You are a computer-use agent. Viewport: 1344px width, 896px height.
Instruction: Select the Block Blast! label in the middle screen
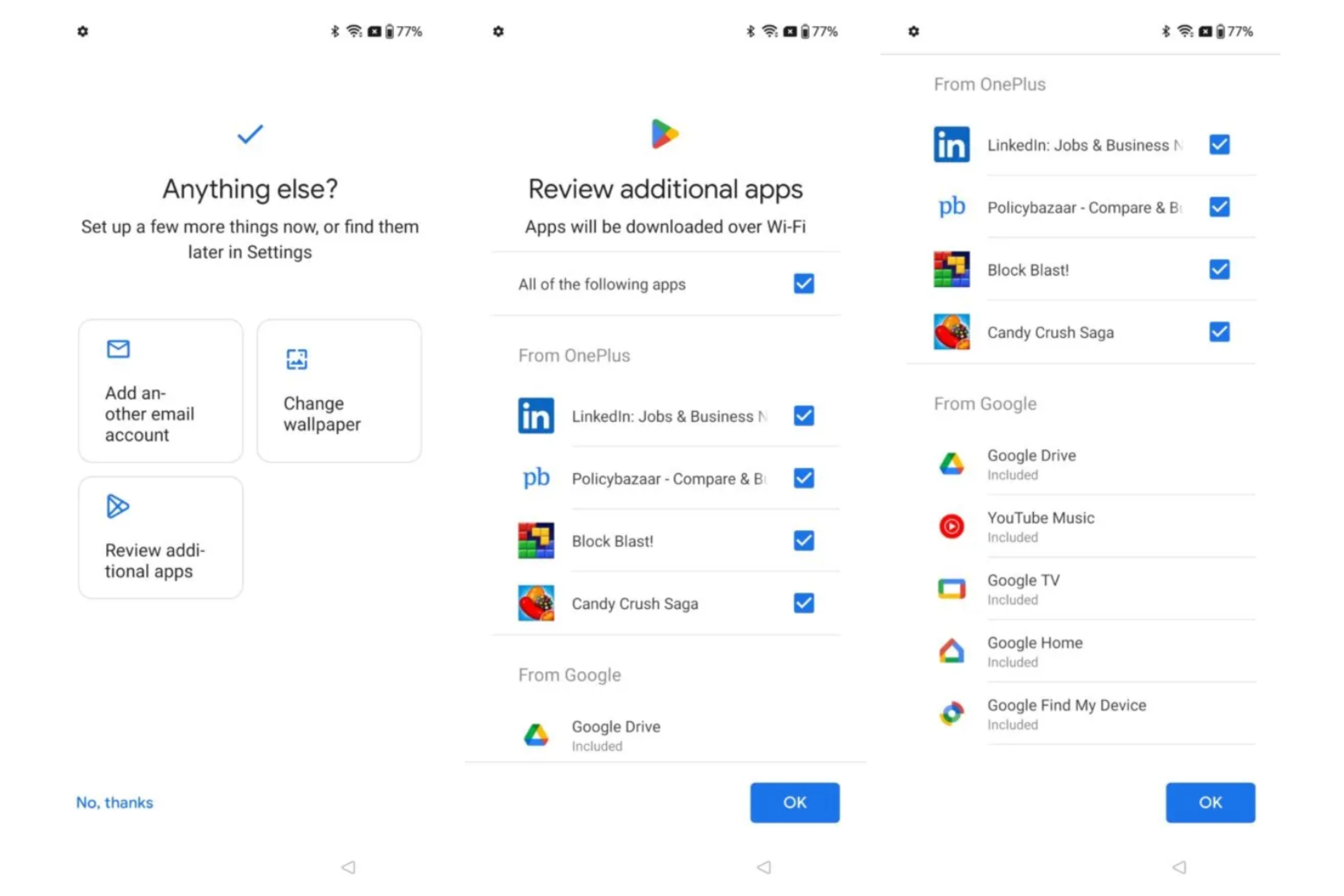612,541
